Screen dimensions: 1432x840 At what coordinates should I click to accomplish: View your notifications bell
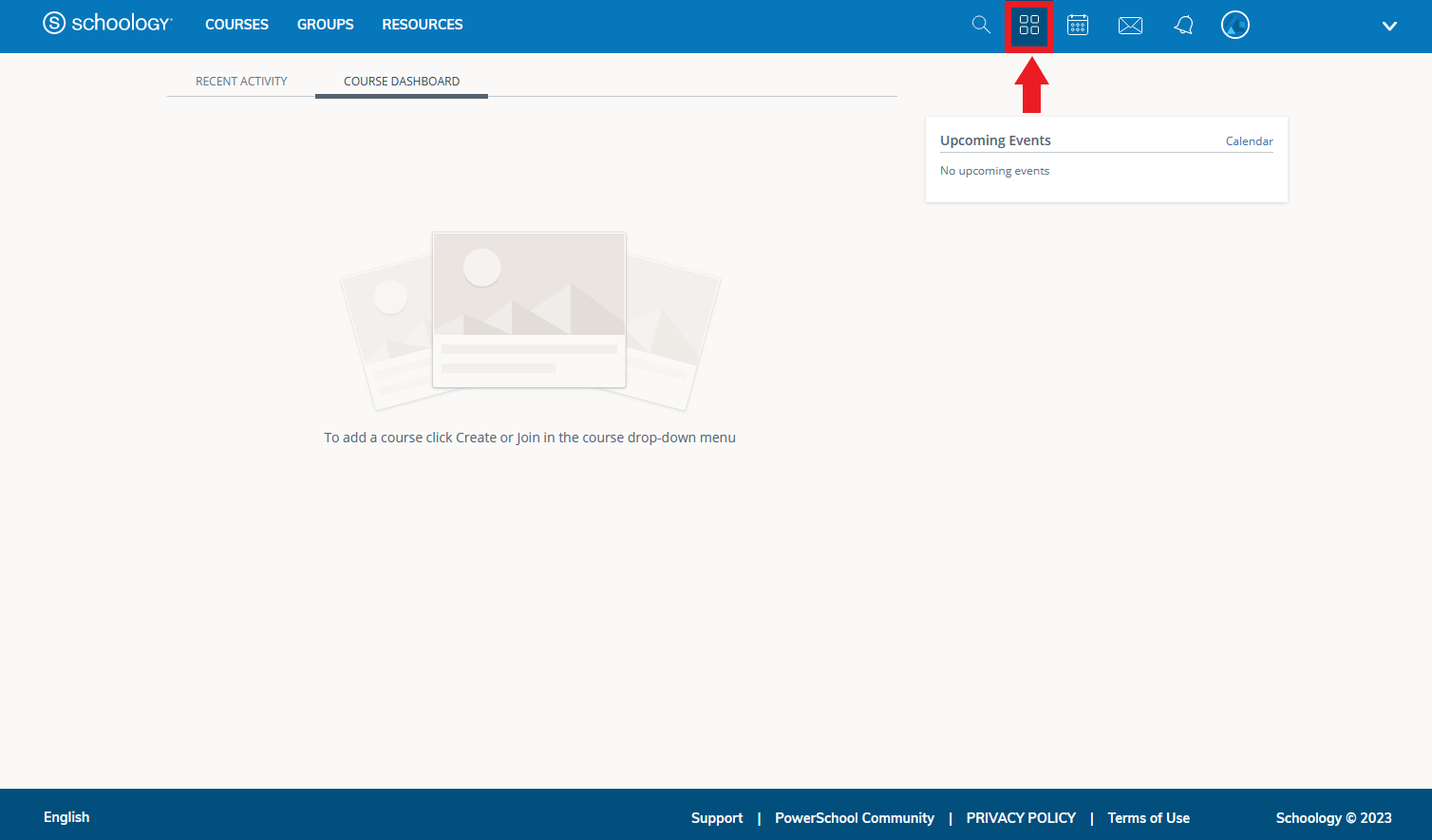[1183, 25]
